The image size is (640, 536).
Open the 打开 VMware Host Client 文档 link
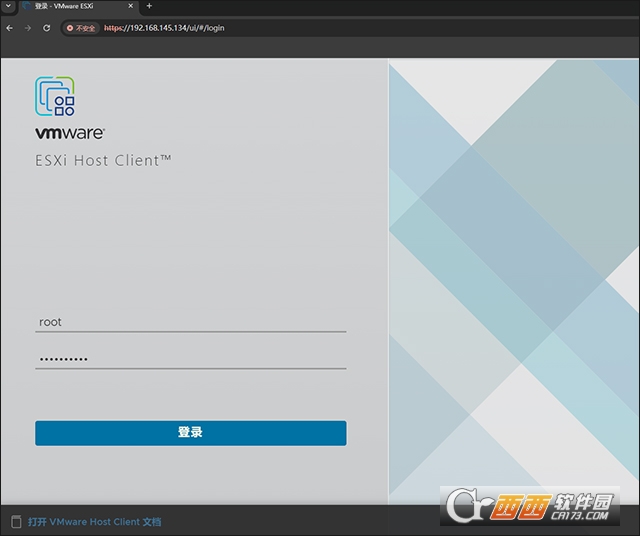(94, 521)
